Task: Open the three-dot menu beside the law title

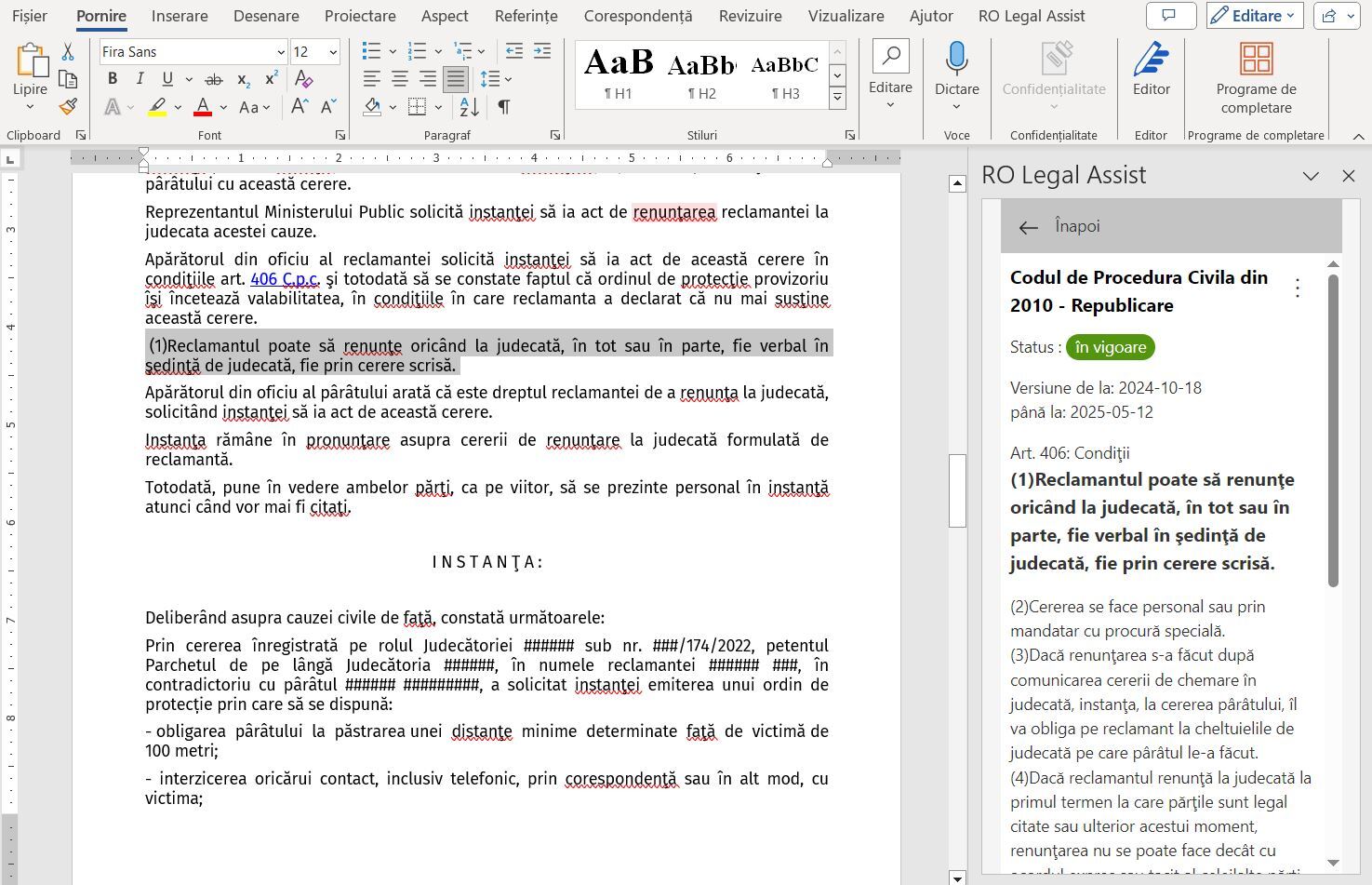Action: [x=1298, y=289]
